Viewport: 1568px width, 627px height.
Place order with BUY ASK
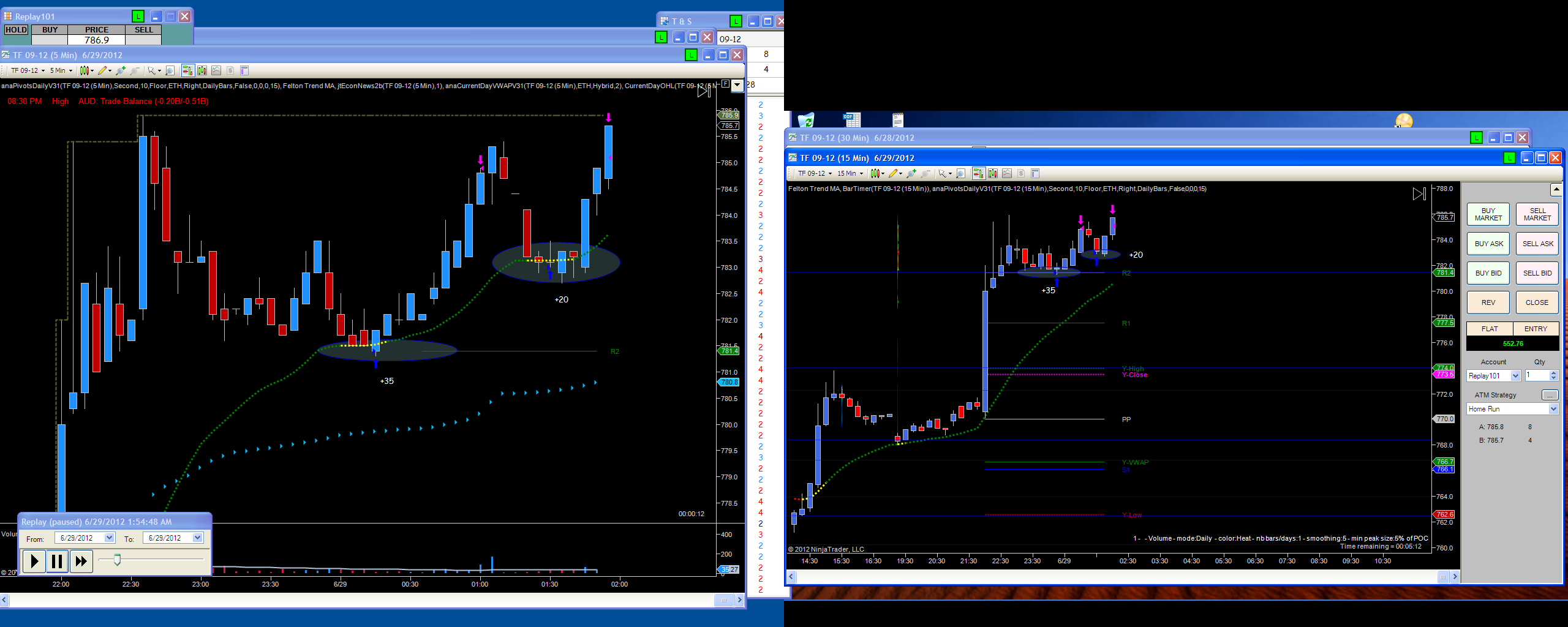pos(1488,244)
